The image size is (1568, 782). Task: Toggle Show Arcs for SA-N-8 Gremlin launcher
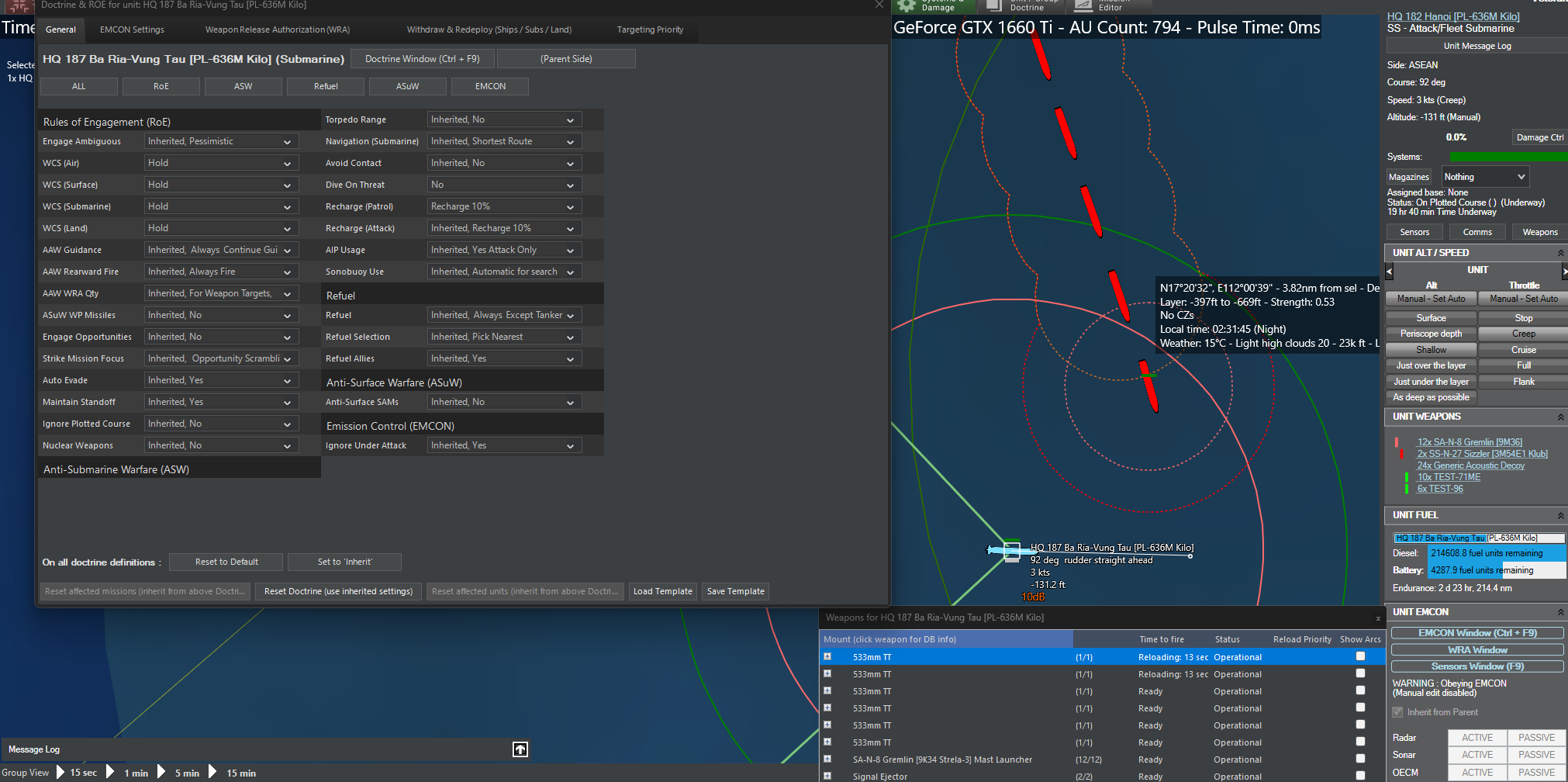(1360, 759)
